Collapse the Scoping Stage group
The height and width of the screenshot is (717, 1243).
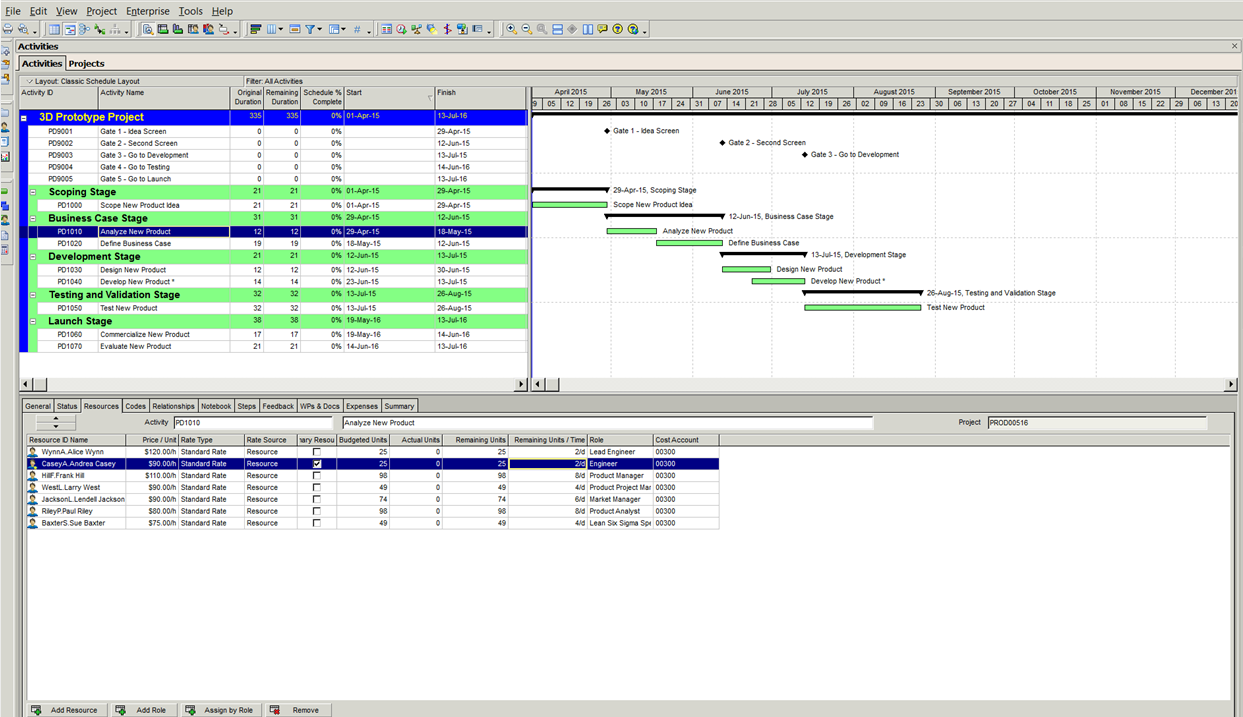pyautogui.click(x=33, y=192)
